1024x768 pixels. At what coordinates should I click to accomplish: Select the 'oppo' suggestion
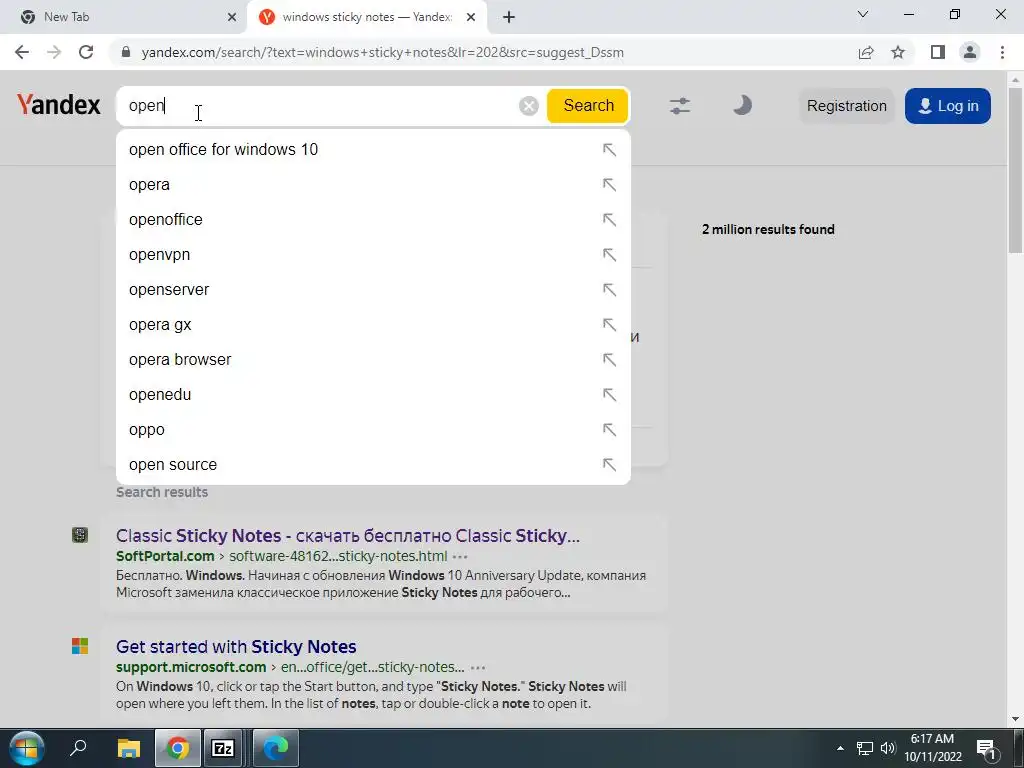pos(373,430)
